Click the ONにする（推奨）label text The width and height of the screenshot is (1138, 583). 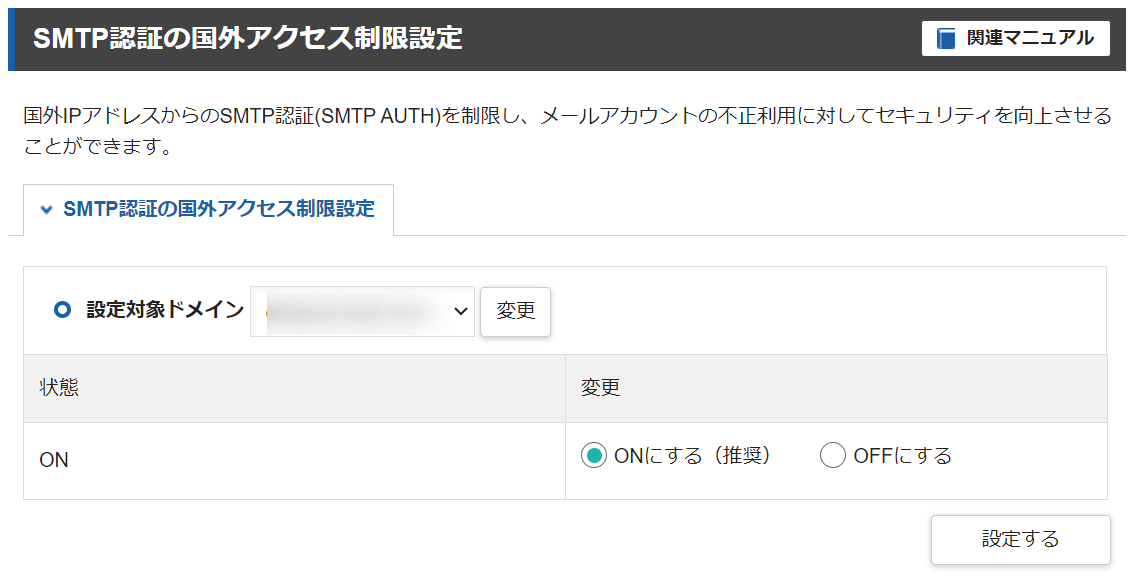[692, 455]
